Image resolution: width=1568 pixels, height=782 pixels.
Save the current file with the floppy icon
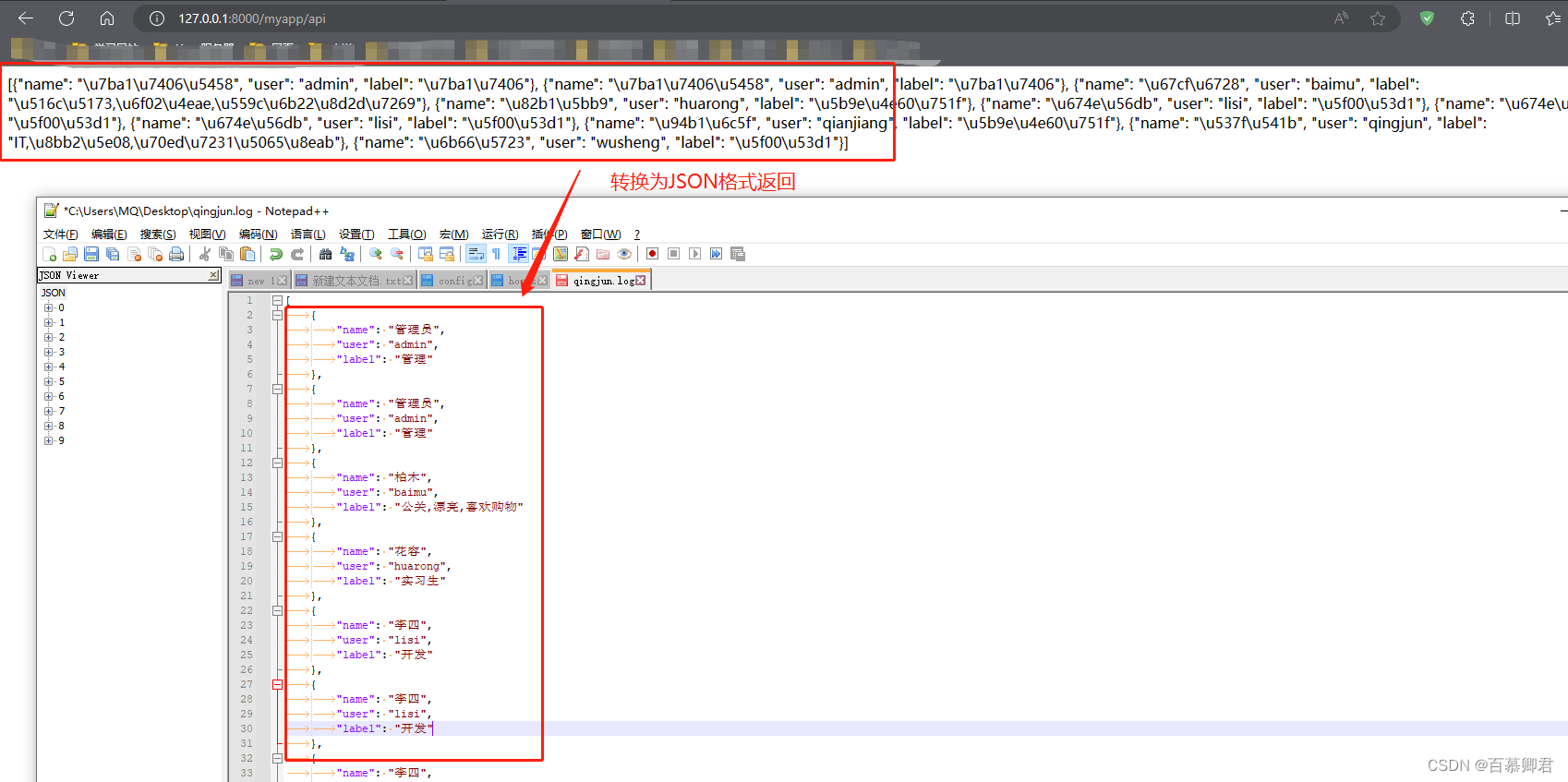coord(91,254)
